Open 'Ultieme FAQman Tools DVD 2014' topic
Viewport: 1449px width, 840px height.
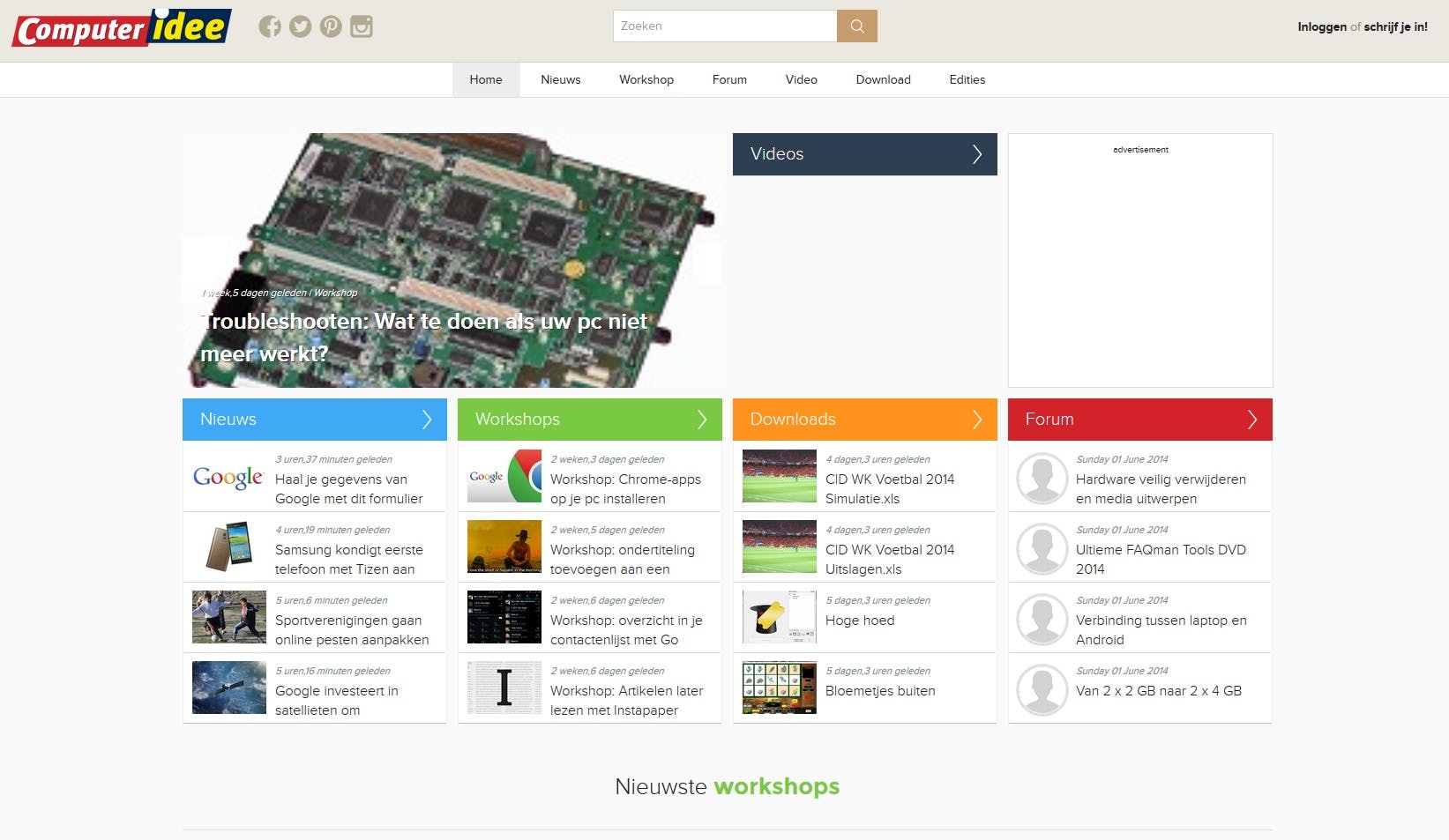(1161, 560)
